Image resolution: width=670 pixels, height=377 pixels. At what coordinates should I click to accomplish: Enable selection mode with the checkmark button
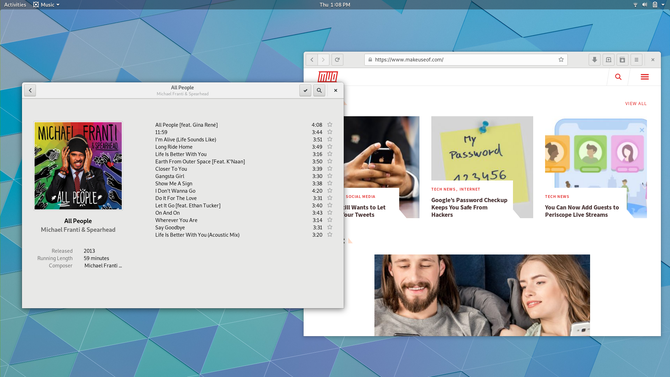pos(305,90)
